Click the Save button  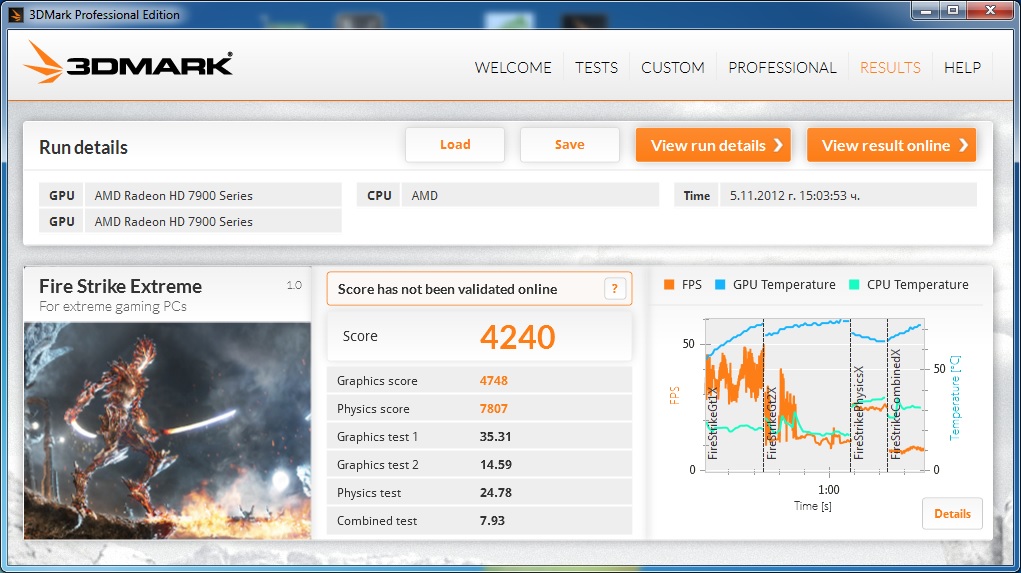[x=569, y=145]
